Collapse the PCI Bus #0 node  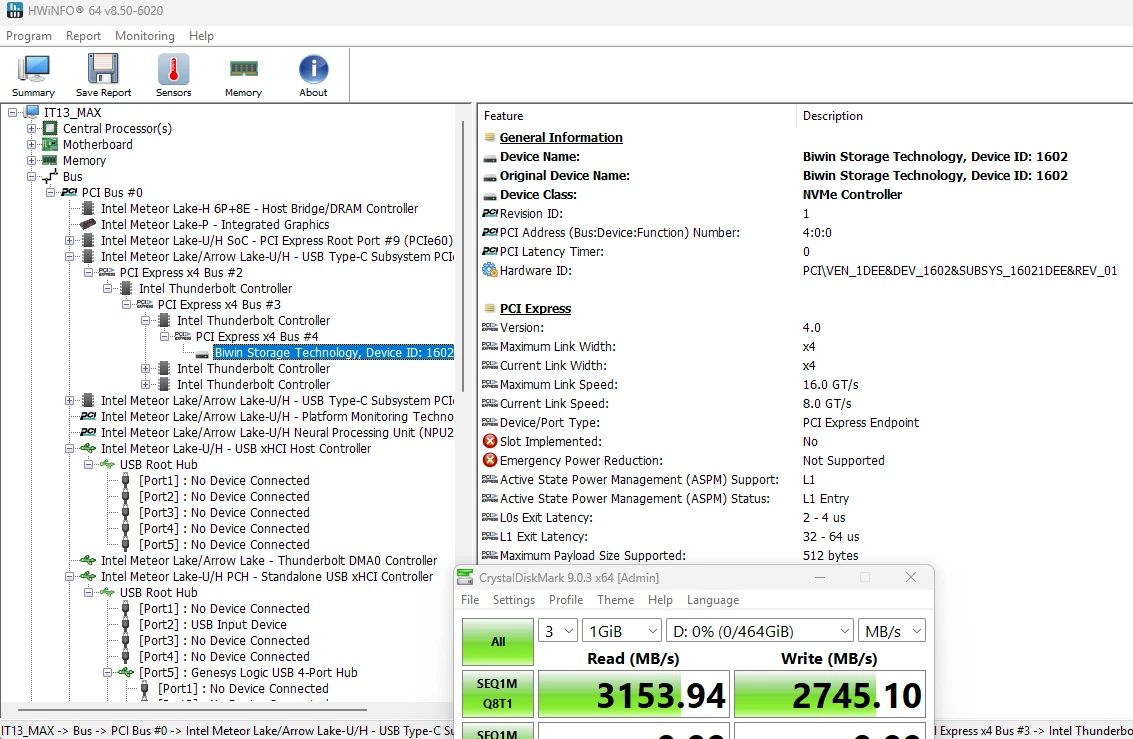click(50, 193)
